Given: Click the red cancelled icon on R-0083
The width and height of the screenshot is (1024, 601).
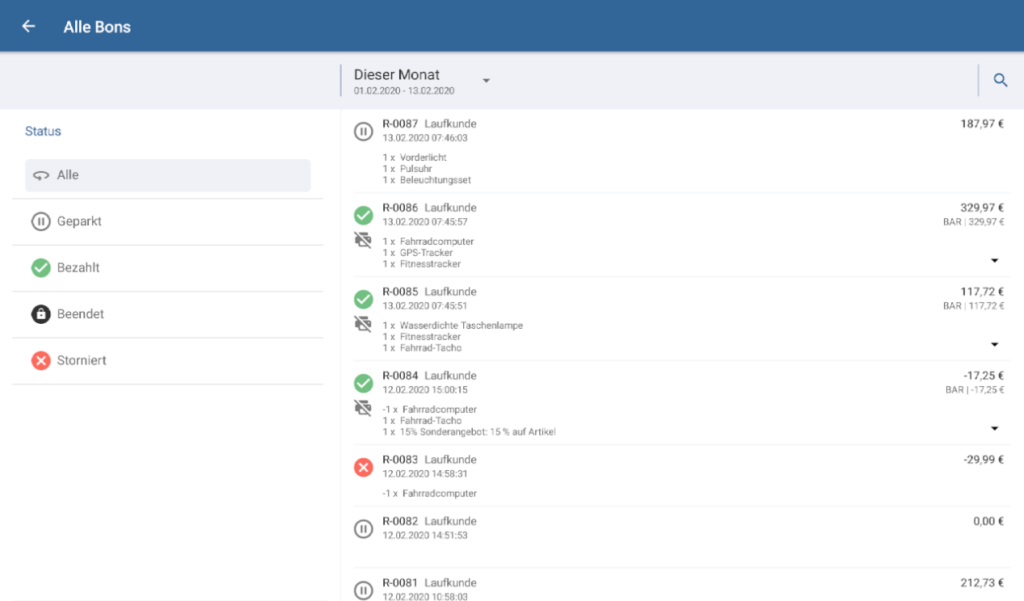Looking at the screenshot, I should tap(363, 467).
